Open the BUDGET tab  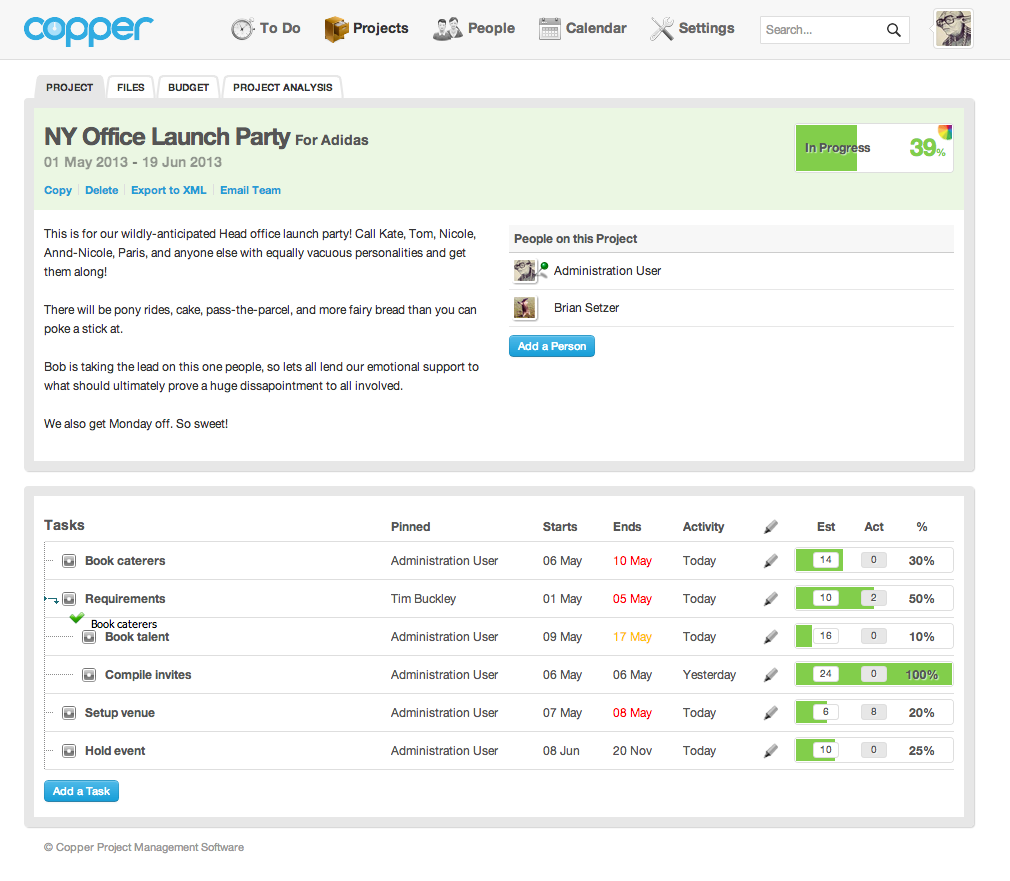[x=188, y=87]
